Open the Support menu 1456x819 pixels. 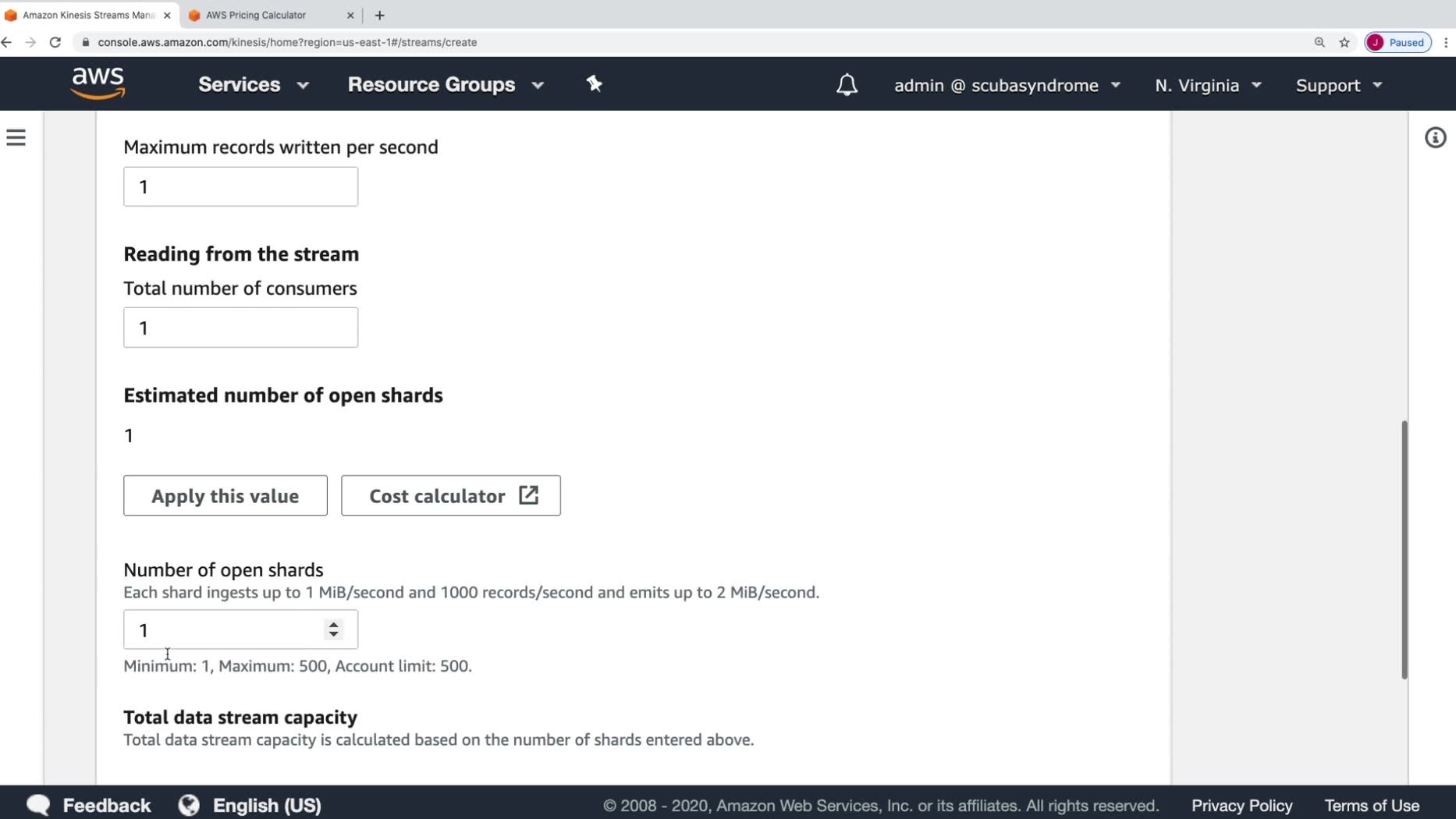click(1339, 86)
